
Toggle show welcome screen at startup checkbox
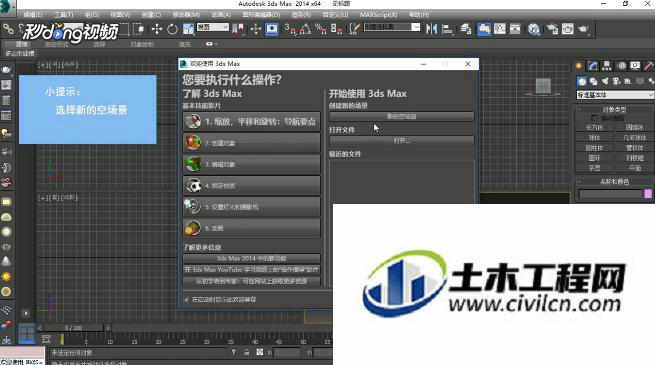[x=186, y=299]
